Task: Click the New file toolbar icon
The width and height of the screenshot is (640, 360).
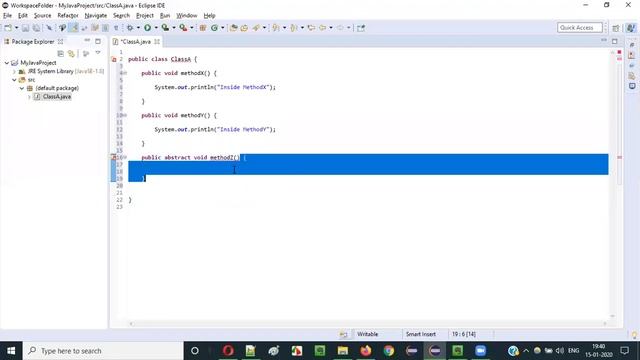Action: click(8, 28)
